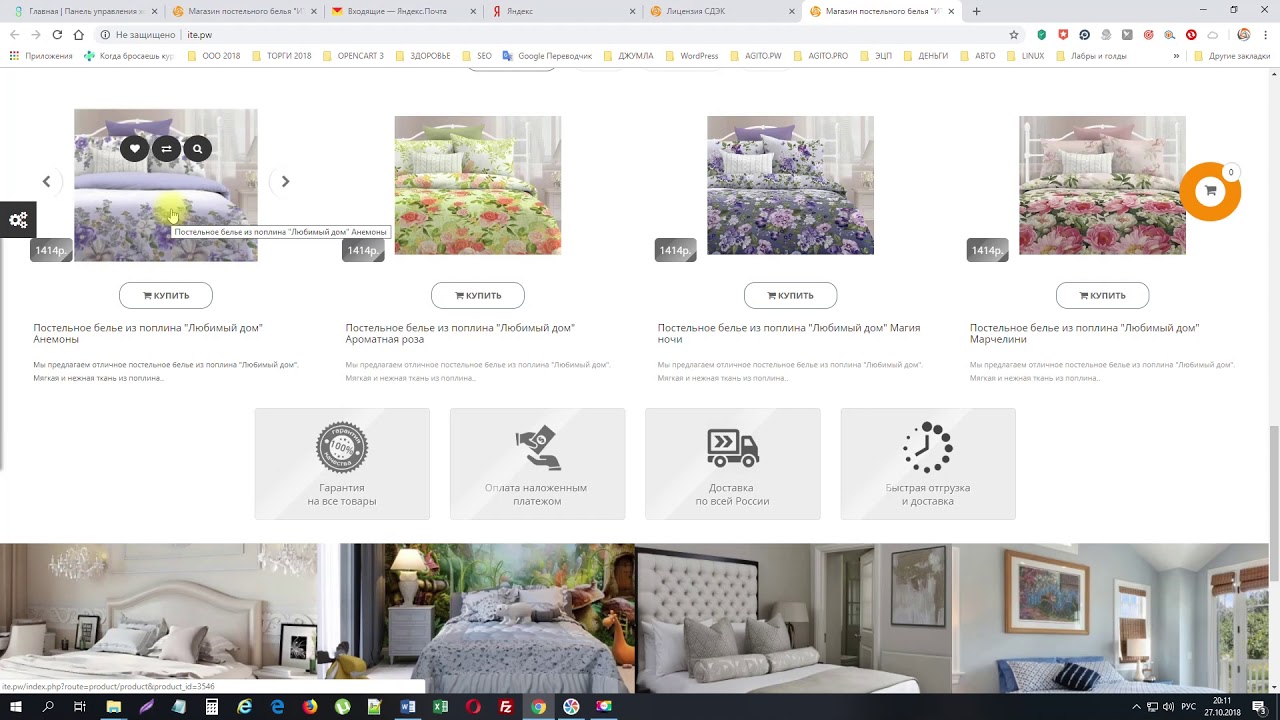This screenshot has width=1280, height=720.
Task: Switch to the Входящие — Яндекс.Почта tab
Action: (x=403, y=11)
